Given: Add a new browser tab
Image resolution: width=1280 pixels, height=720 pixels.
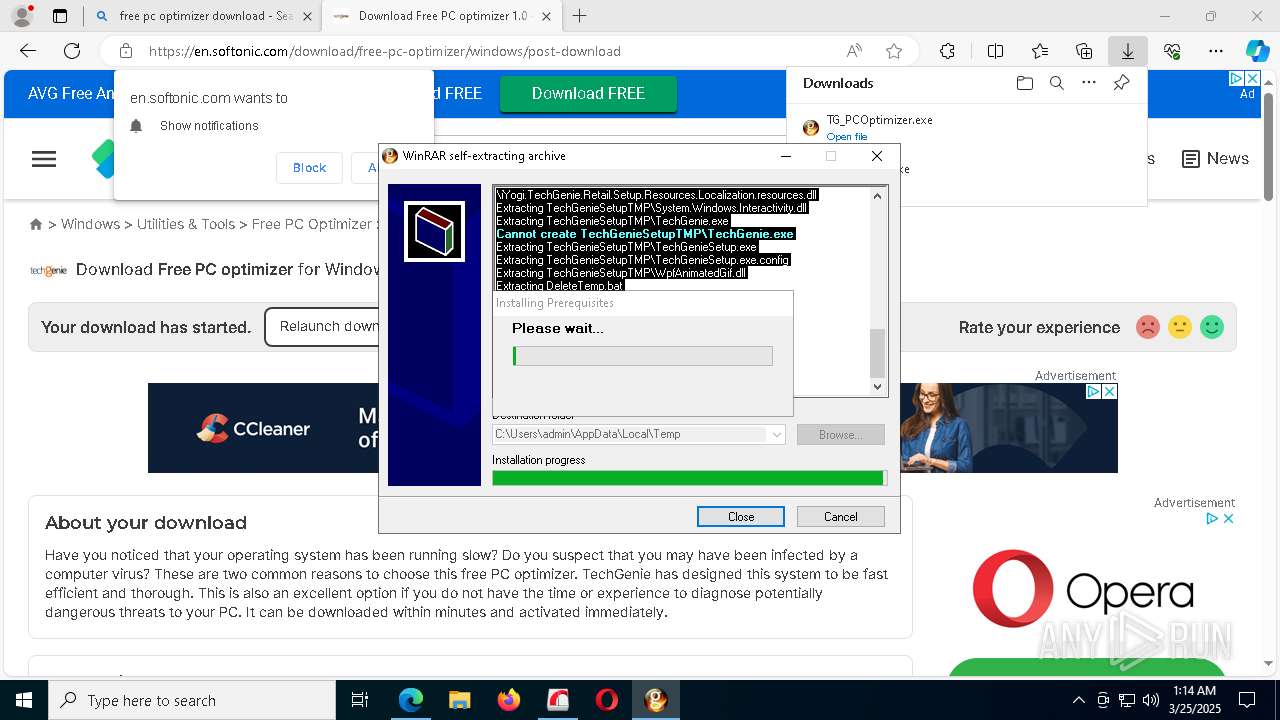Looking at the screenshot, I should [x=580, y=16].
